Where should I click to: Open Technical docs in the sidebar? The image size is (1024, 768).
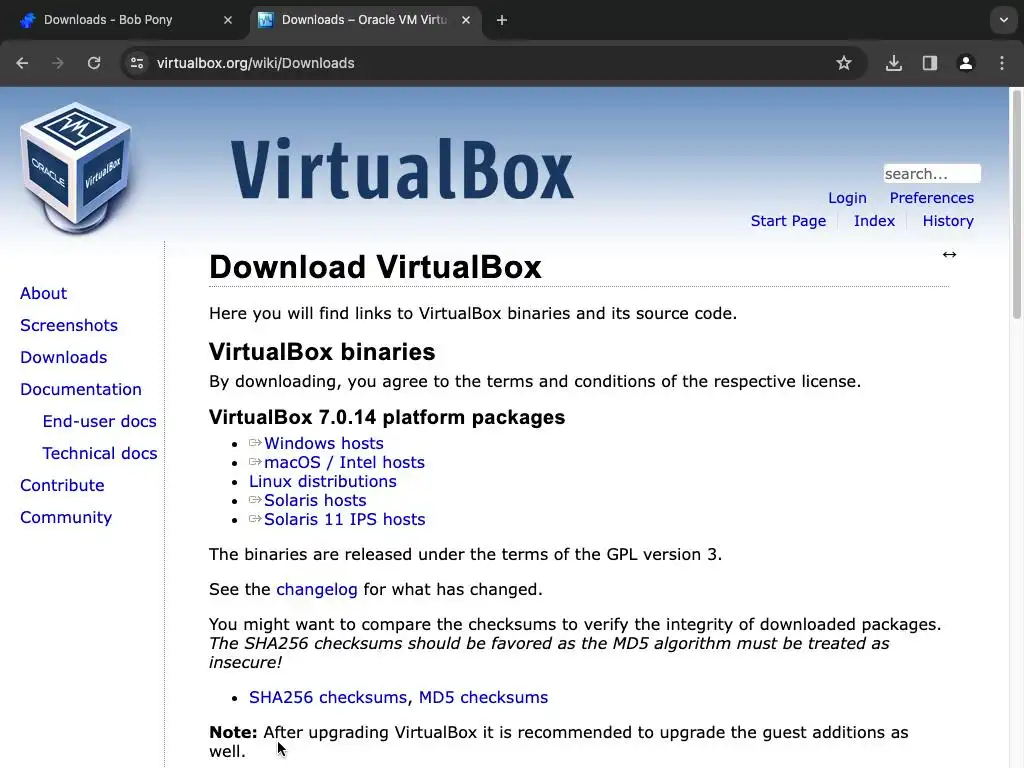[99, 453]
